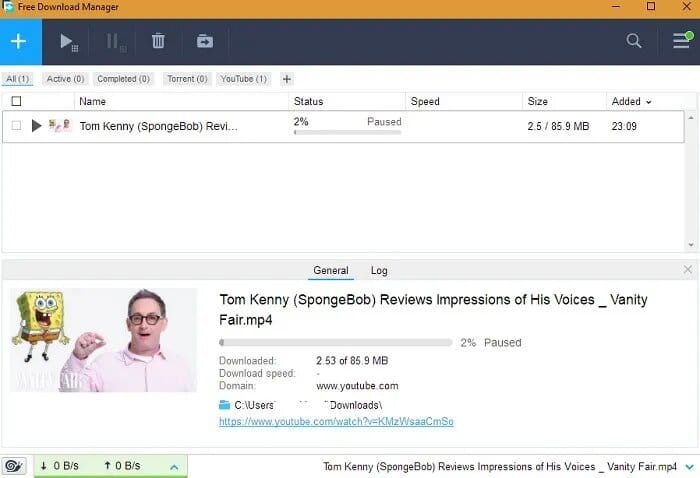This screenshot has width=700, height=478.
Task: Expand the speed limits panel arrow
Action: (173, 466)
